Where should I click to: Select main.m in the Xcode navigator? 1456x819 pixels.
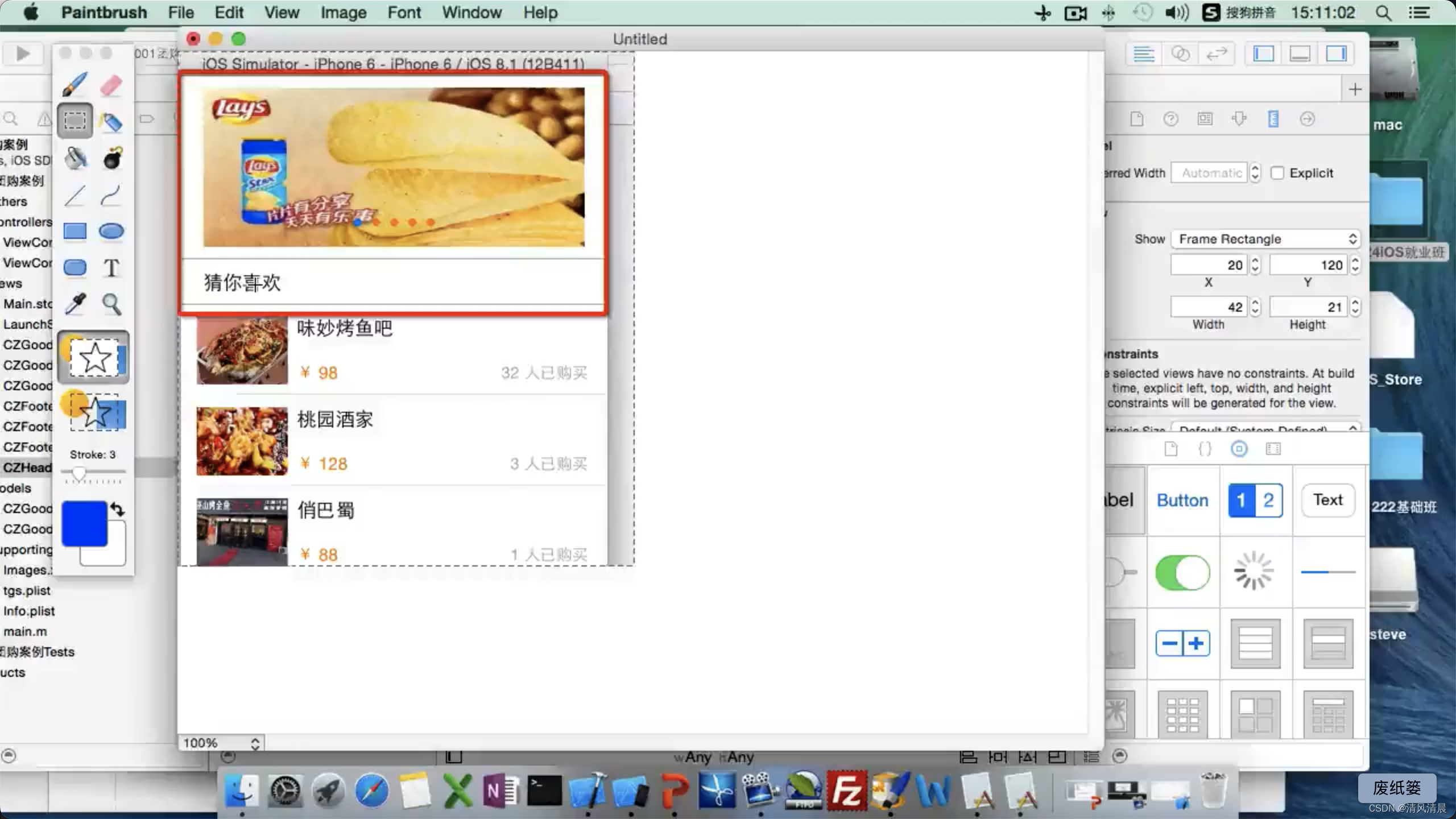pos(25,631)
